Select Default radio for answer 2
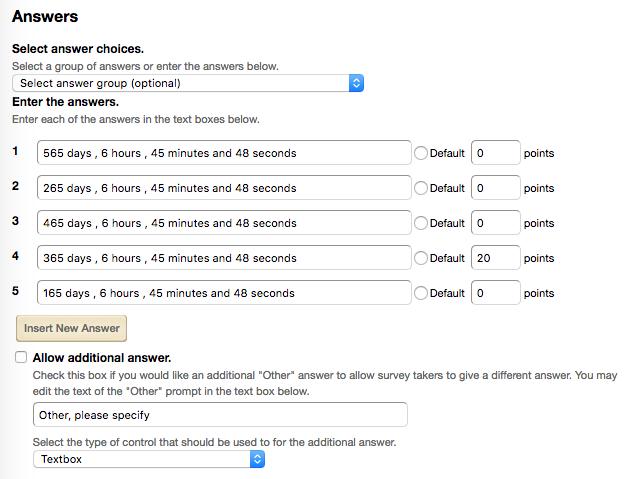The height and width of the screenshot is (479, 633). click(421, 188)
